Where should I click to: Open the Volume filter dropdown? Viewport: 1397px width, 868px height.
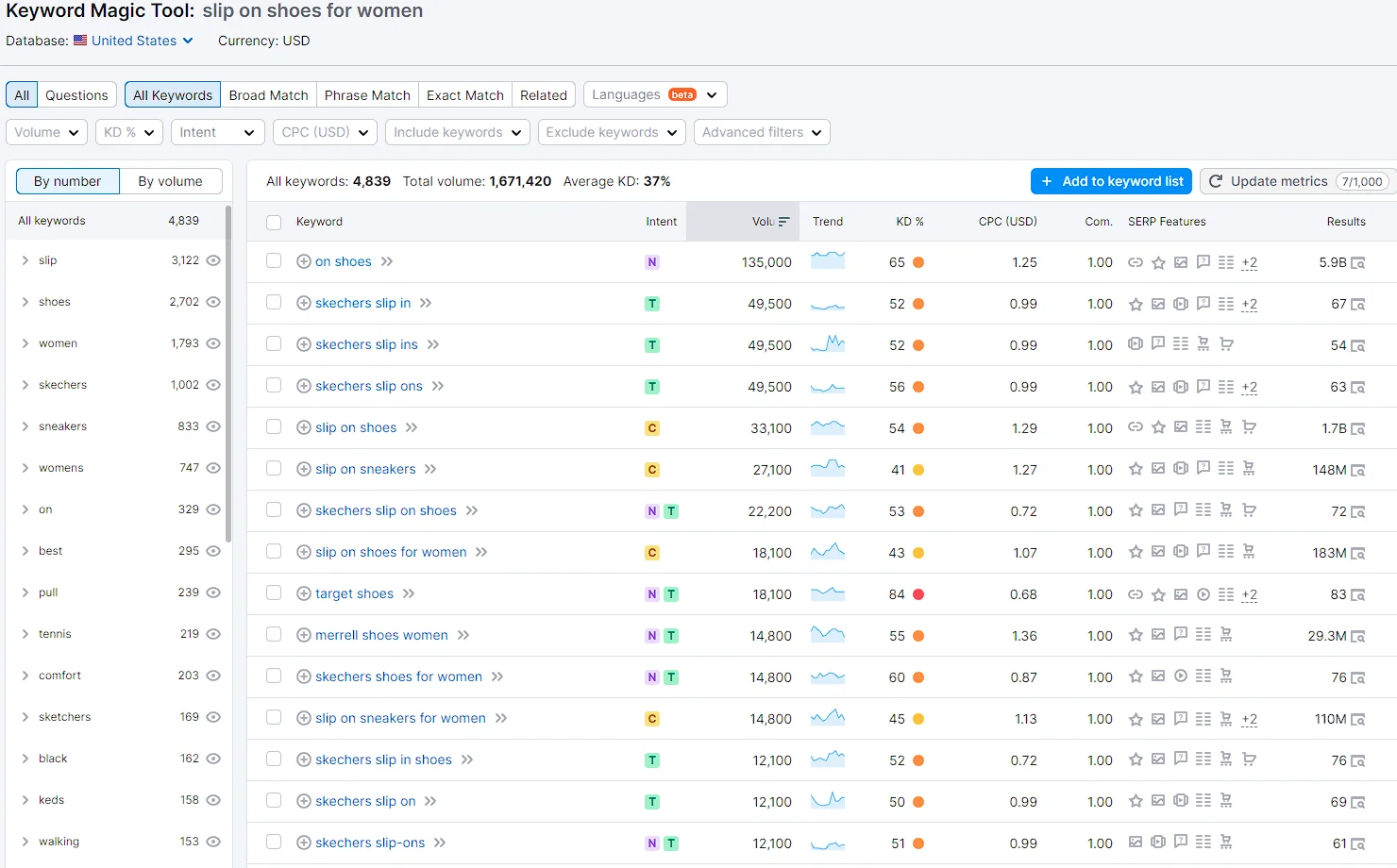(x=47, y=132)
